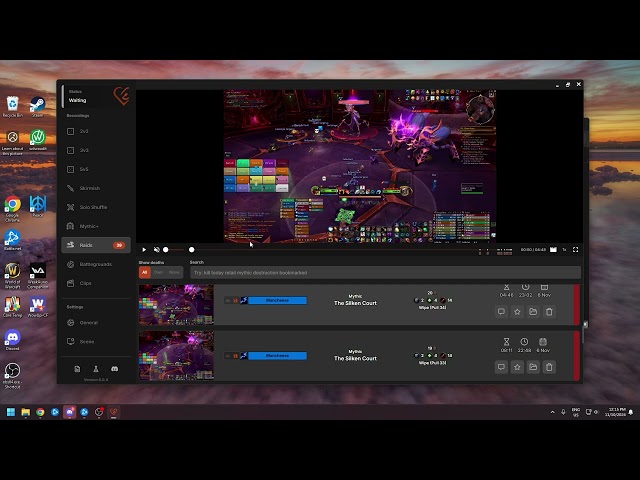Open File Explorer from the taskbar

click(26, 412)
